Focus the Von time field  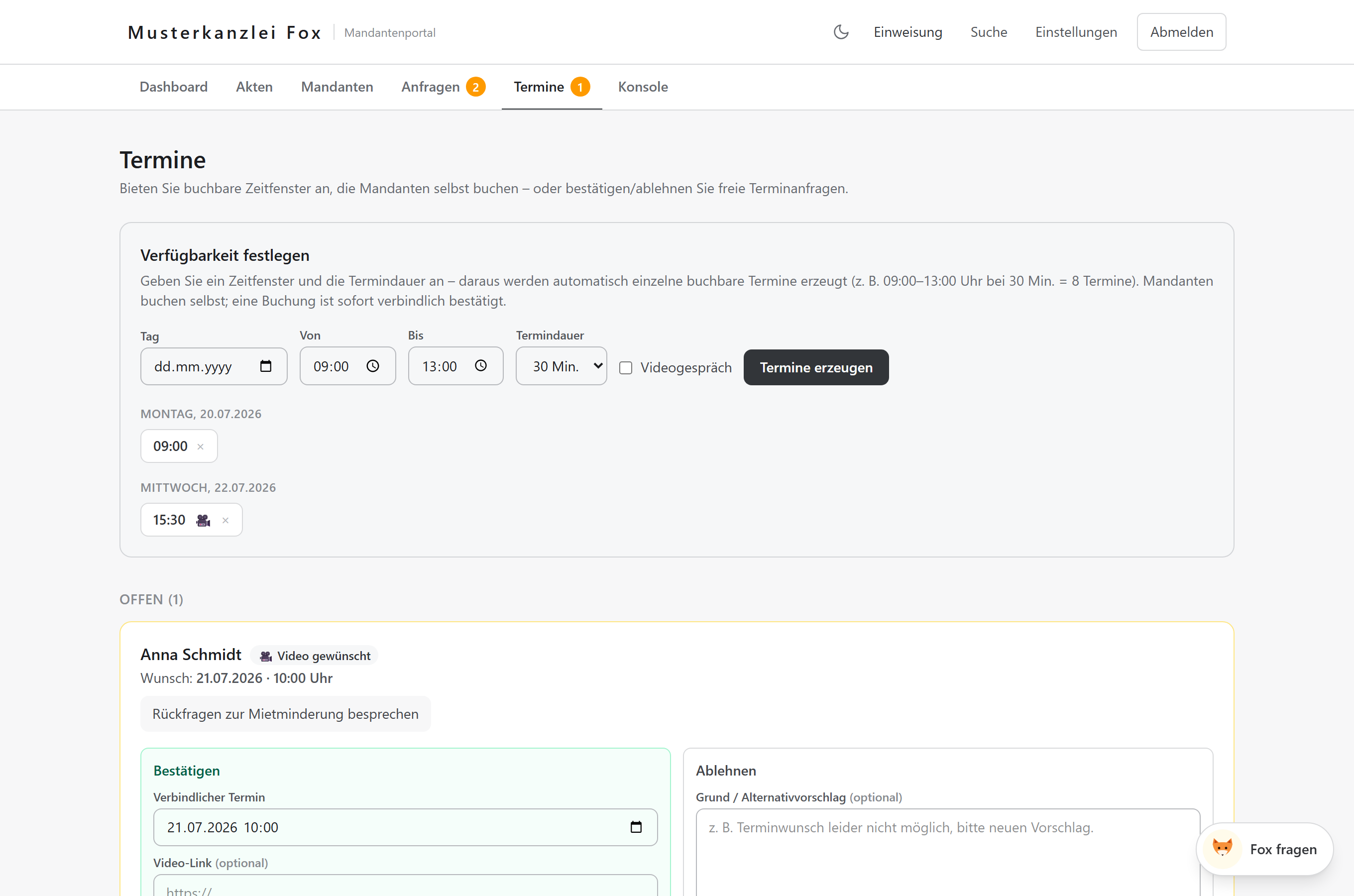347,366
